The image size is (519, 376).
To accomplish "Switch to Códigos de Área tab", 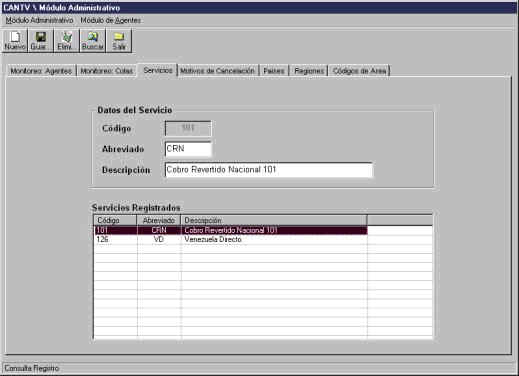I will [x=360, y=71].
